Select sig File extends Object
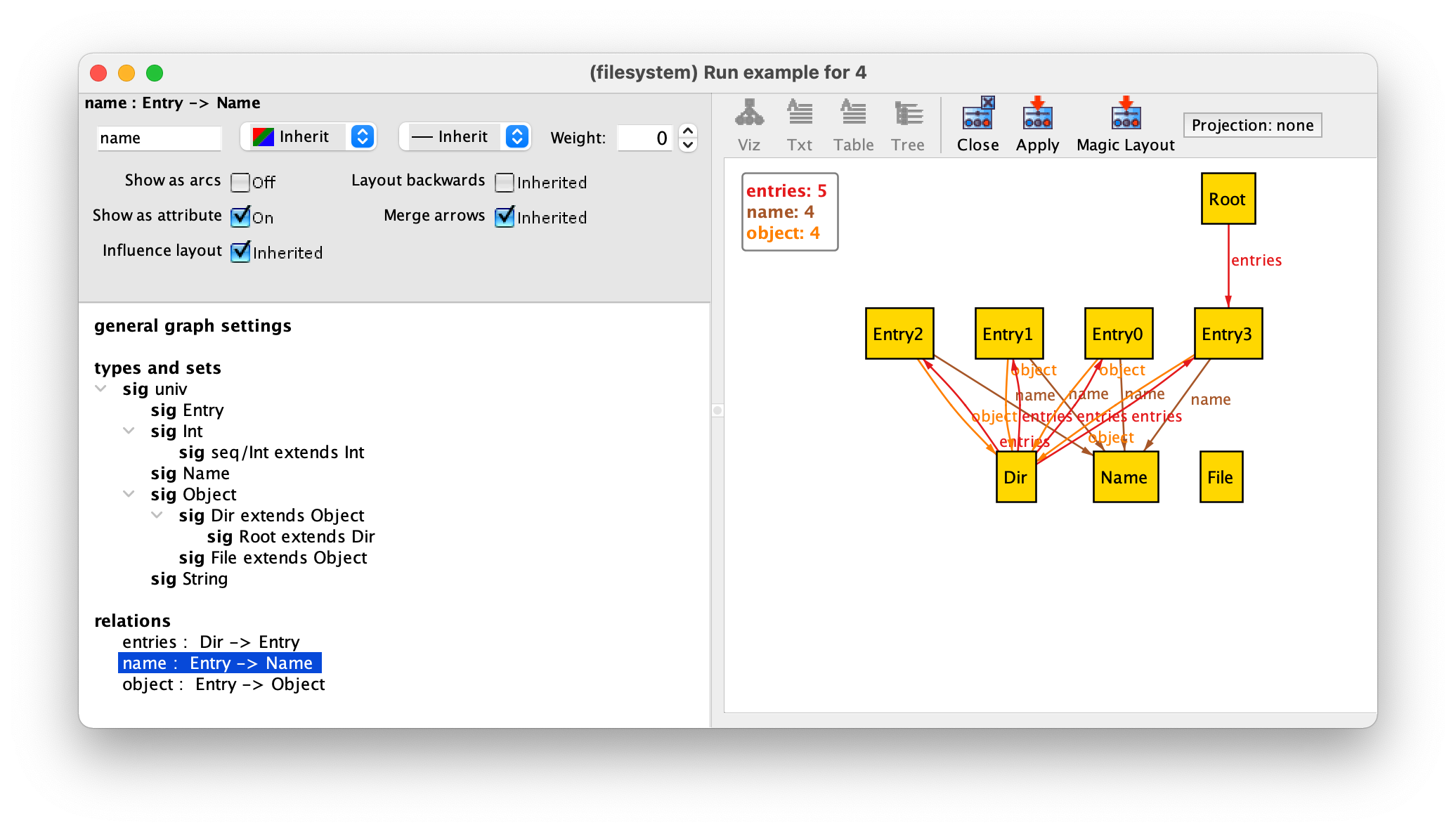Viewport: 1456px width, 832px height. pos(273,558)
